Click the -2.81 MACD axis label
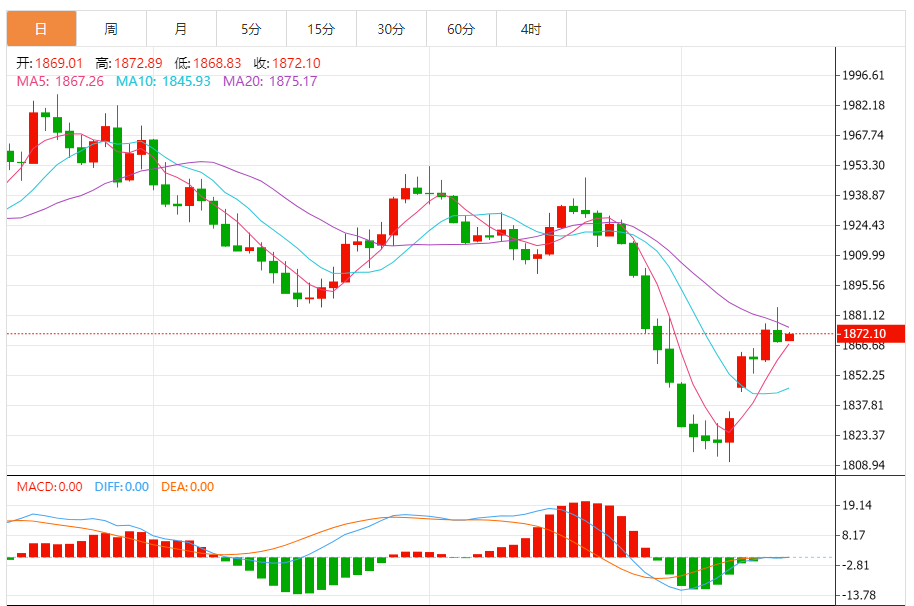This screenshot has height=606, width=914. click(856, 565)
